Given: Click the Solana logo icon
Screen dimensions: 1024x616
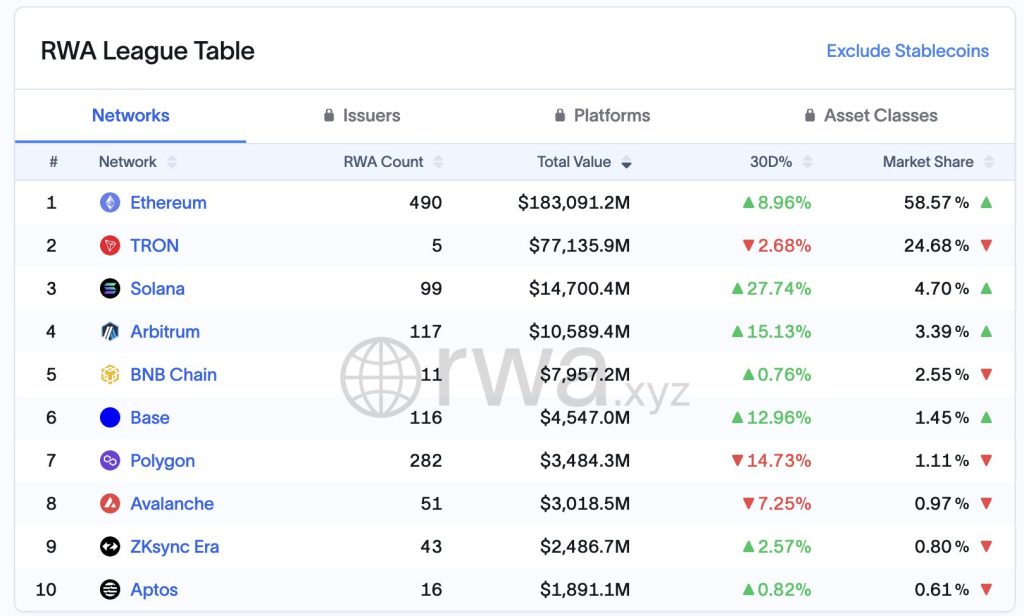Looking at the screenshot, I should [110, 289].
